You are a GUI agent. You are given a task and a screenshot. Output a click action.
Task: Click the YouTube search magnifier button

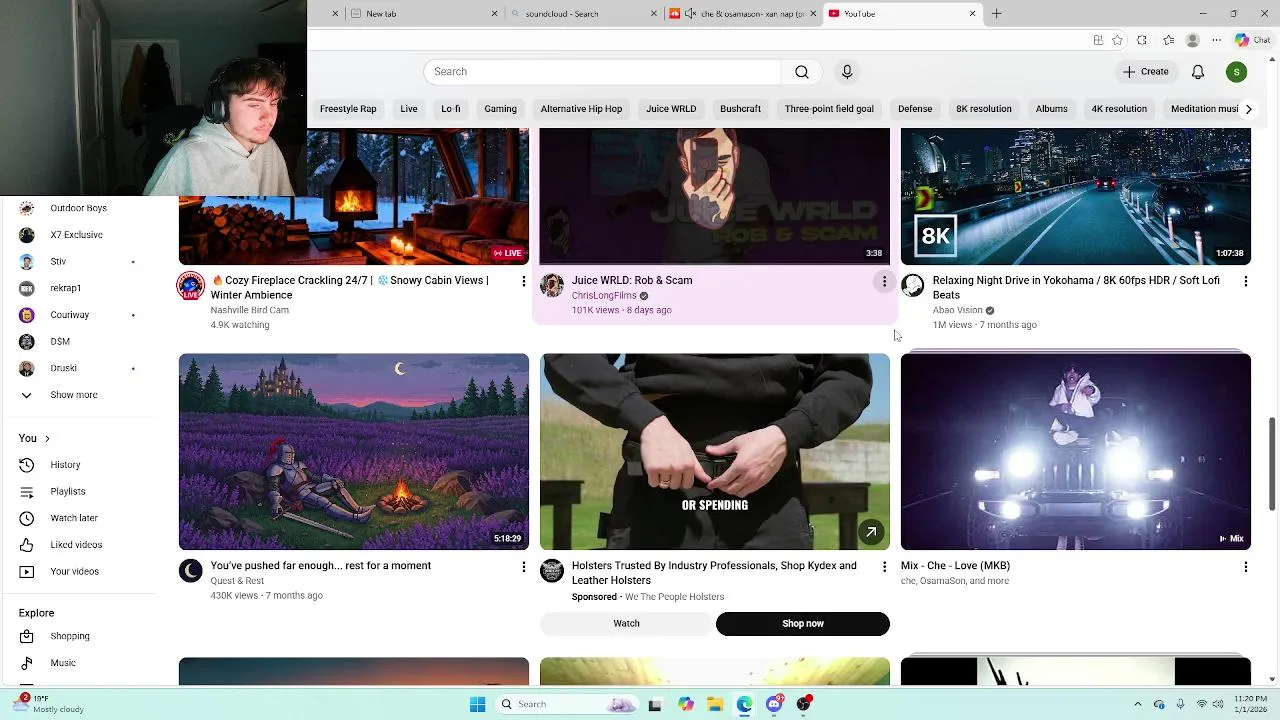[x=802, y=72]
